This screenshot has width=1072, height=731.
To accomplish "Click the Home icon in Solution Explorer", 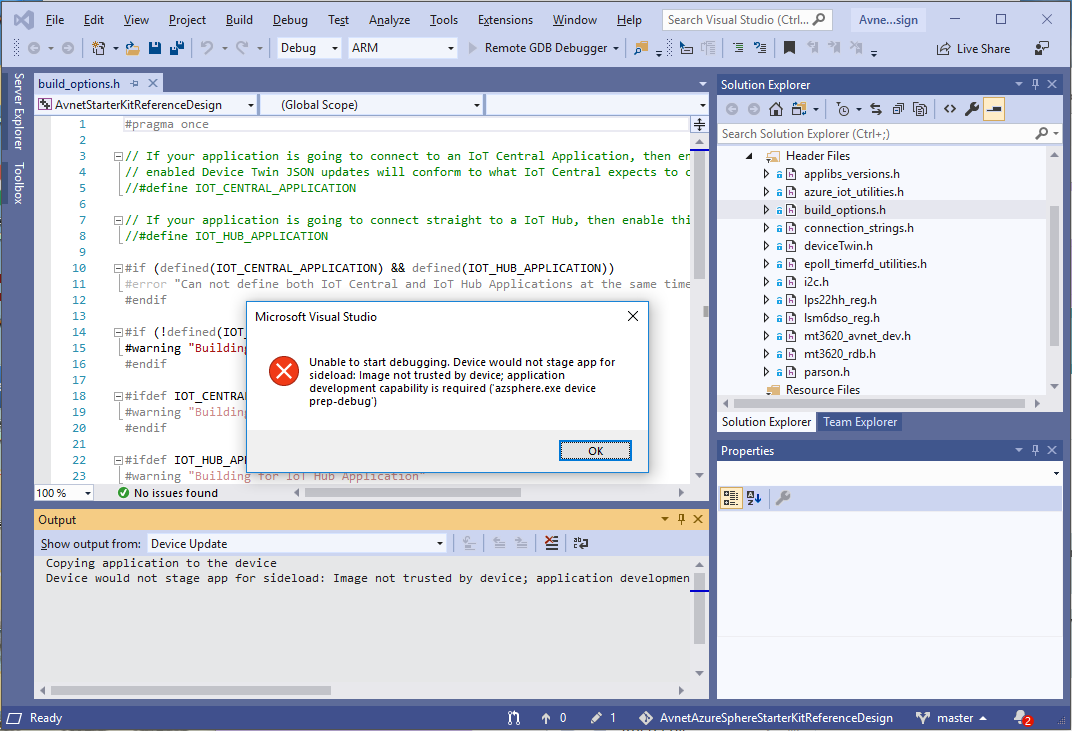I will pyautogui.click(x=777, y=109).
